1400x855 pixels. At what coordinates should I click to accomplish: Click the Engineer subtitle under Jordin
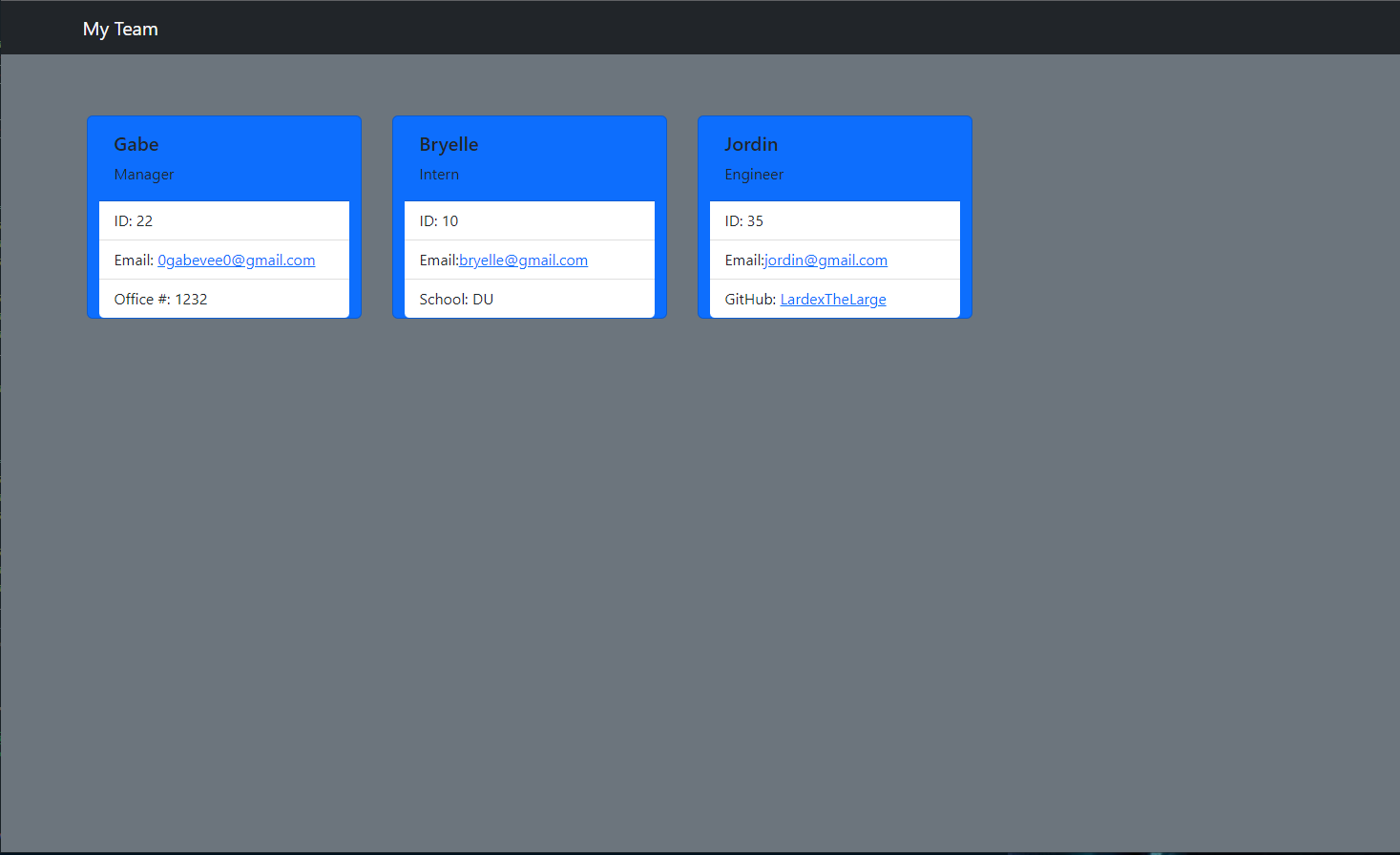pos(754,174)
